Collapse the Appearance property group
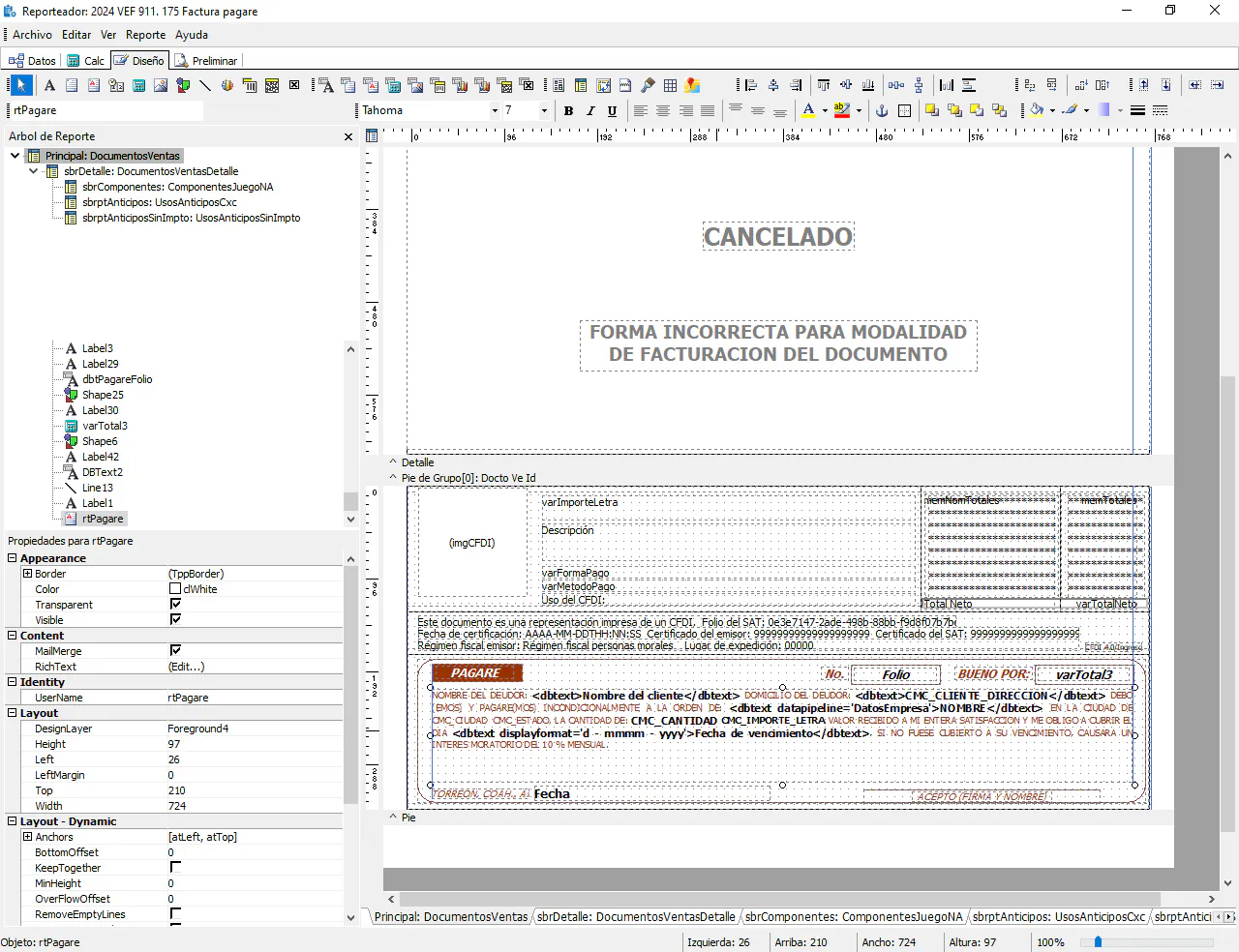 point(13,558)
